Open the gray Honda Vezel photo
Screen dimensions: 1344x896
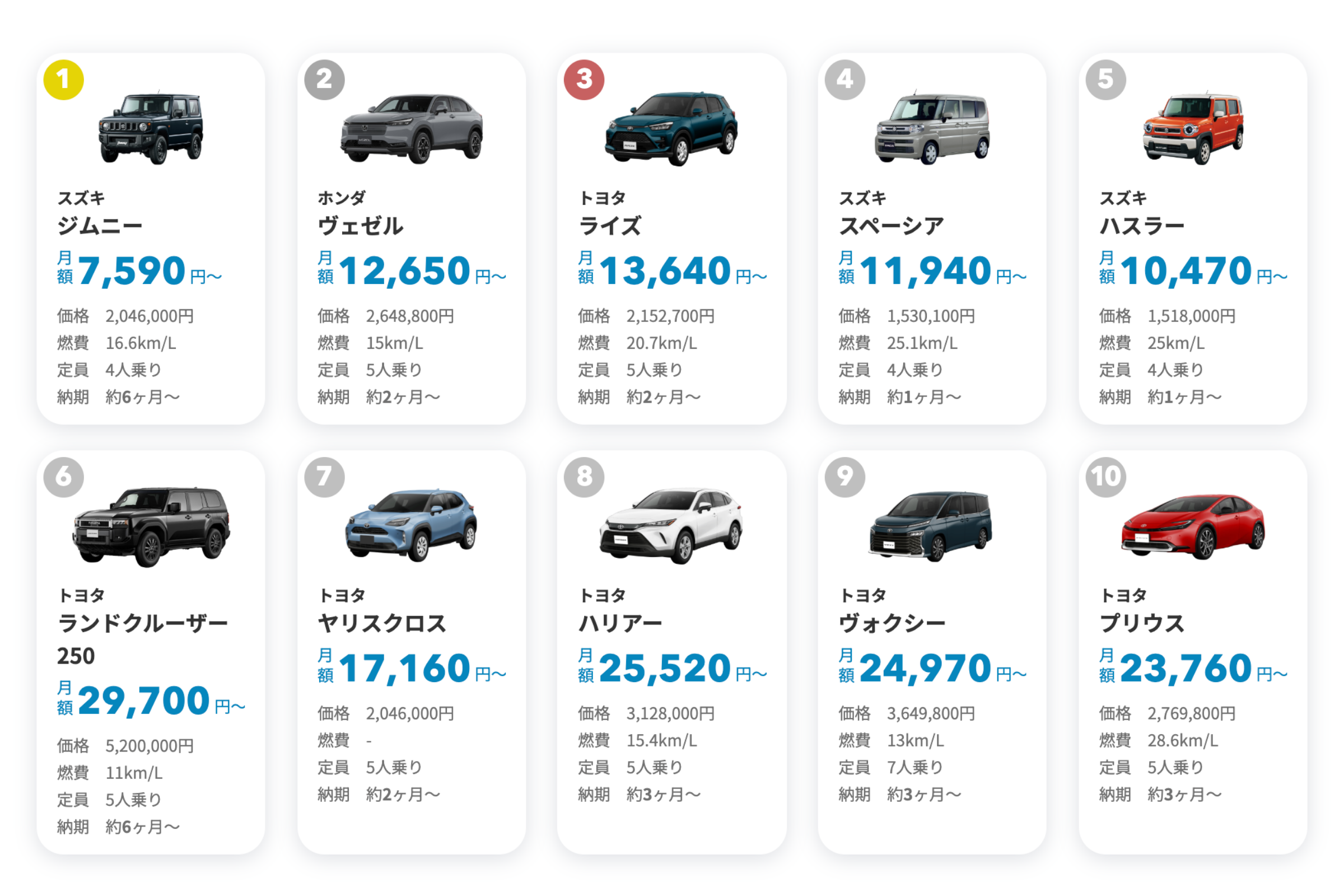pyautogui.click(x=412, y=129)
